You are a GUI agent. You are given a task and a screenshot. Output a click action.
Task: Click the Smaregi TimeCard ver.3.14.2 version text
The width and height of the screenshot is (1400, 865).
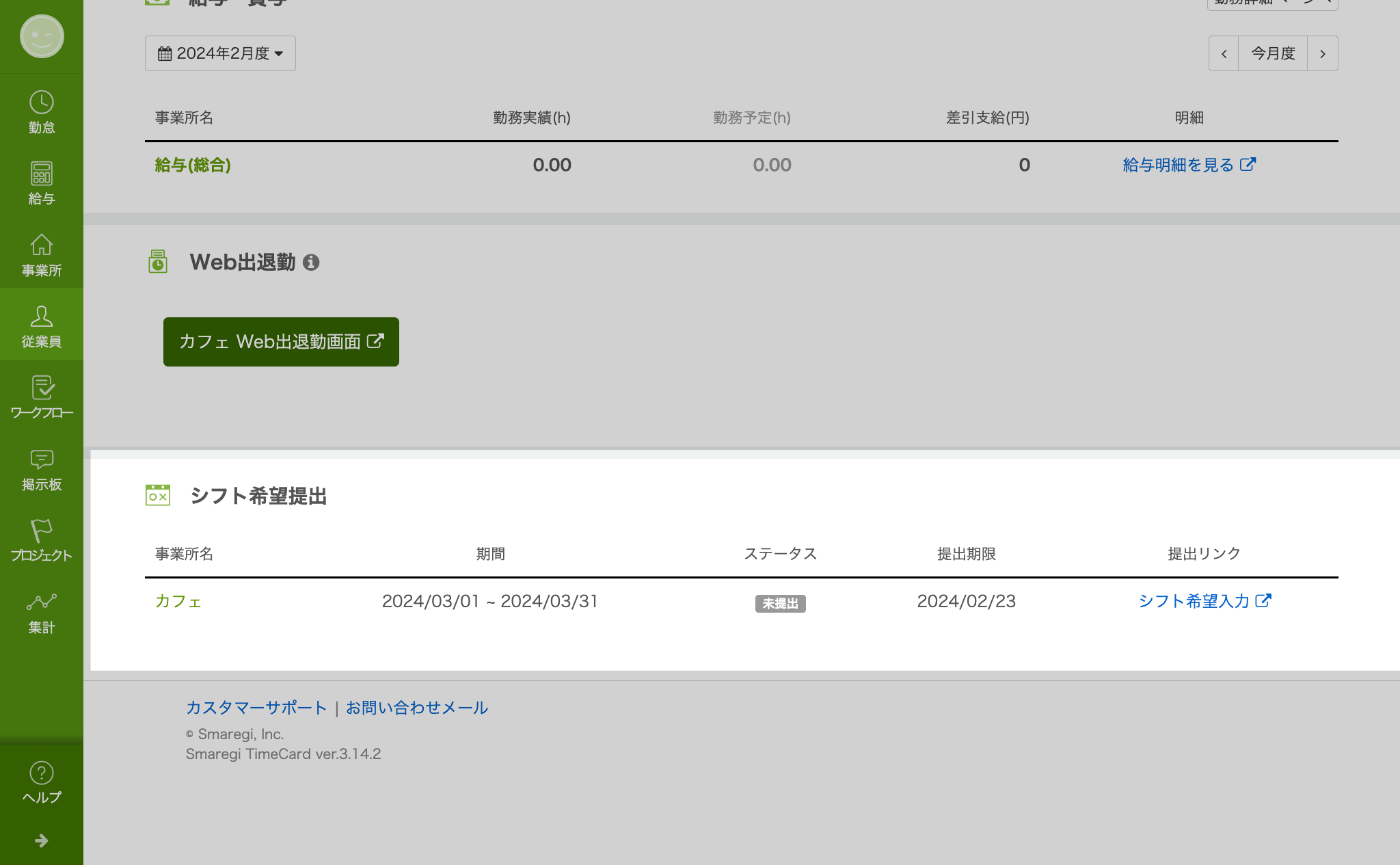pyautogui.click(x=283, y=754)
